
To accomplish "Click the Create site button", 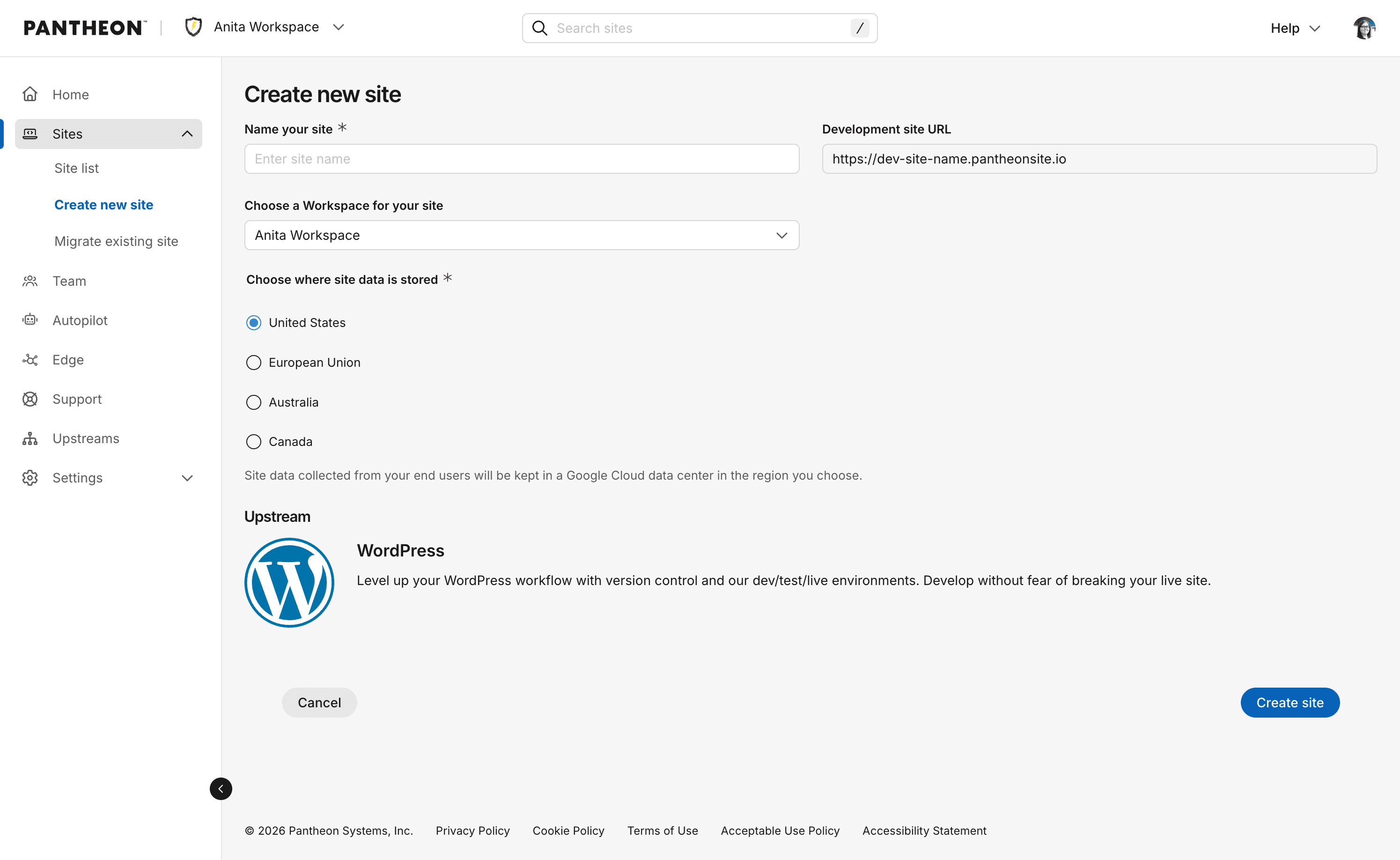I will point(1289,703).
